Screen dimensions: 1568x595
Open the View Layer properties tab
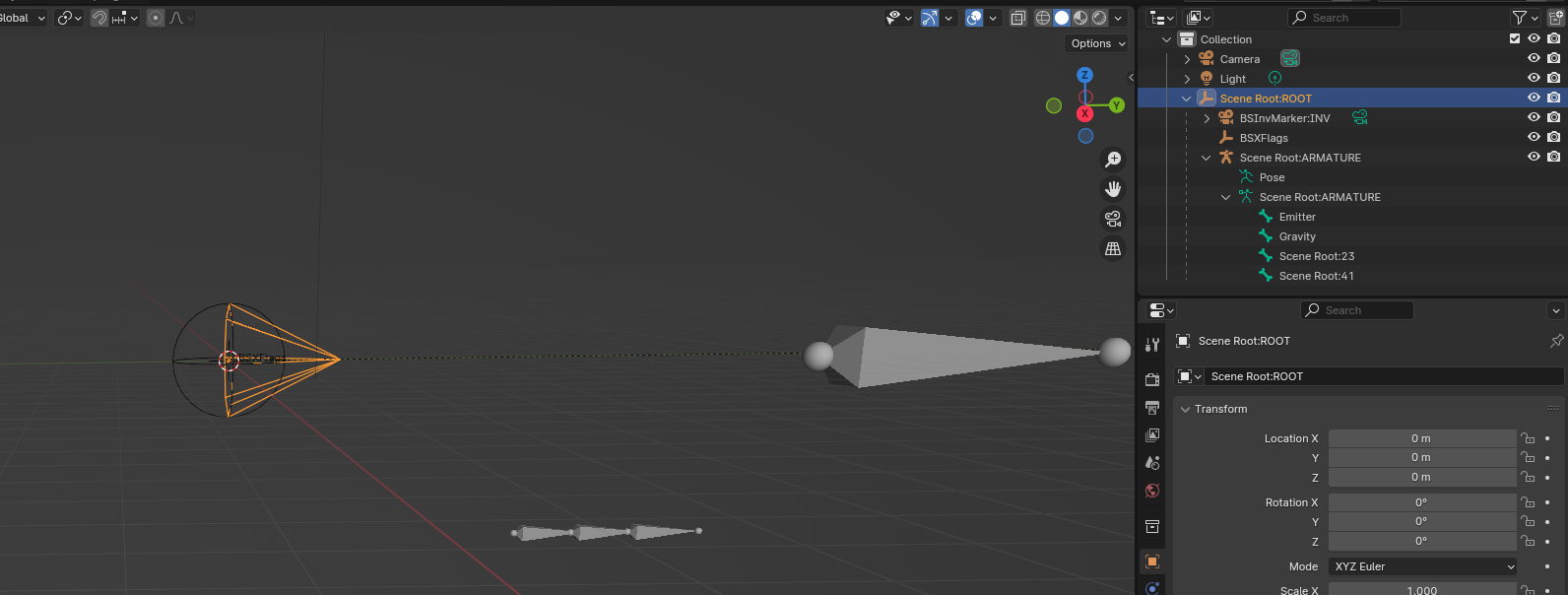[1152, 434]
